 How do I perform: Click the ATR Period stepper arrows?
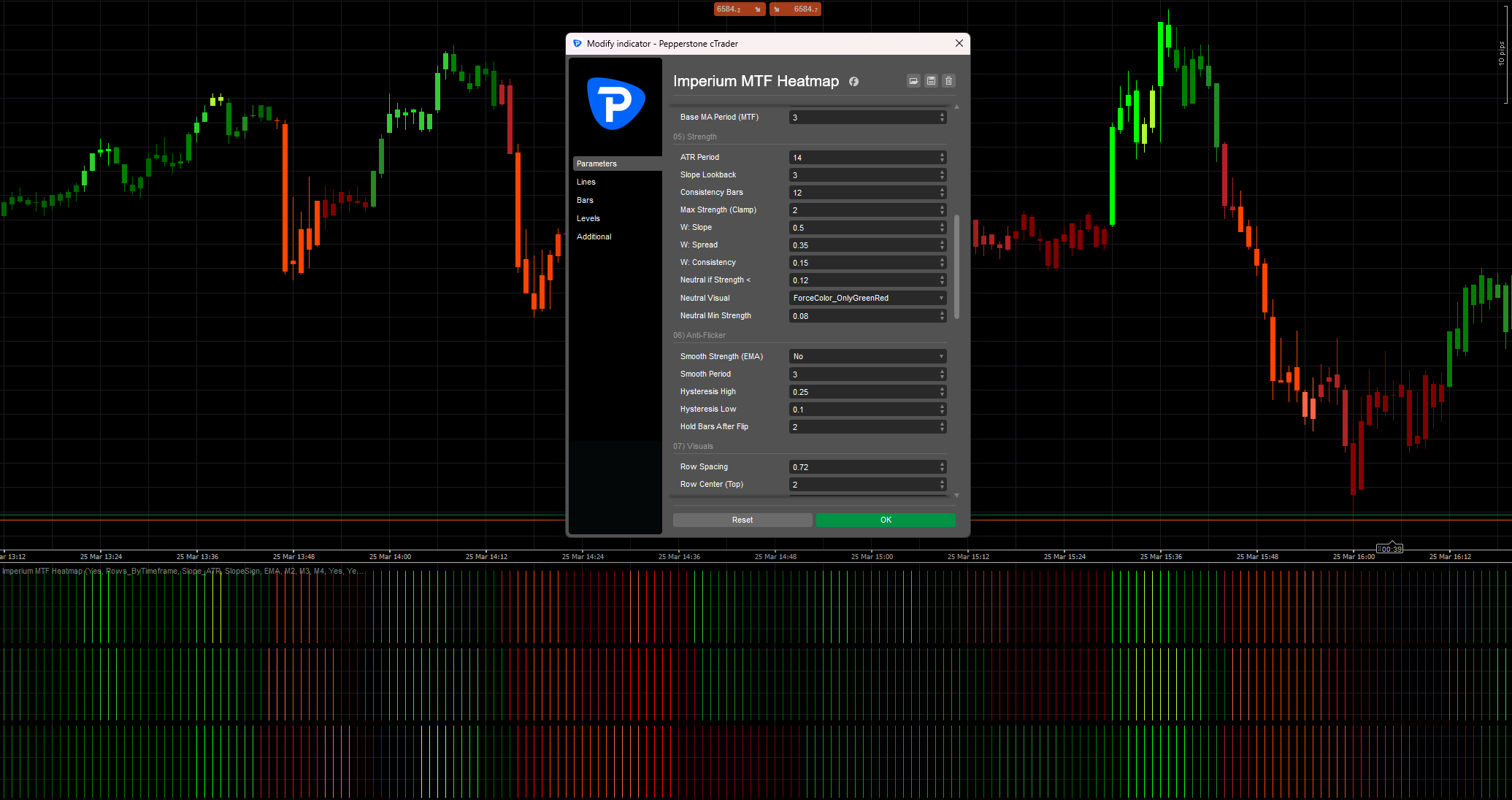942,157
